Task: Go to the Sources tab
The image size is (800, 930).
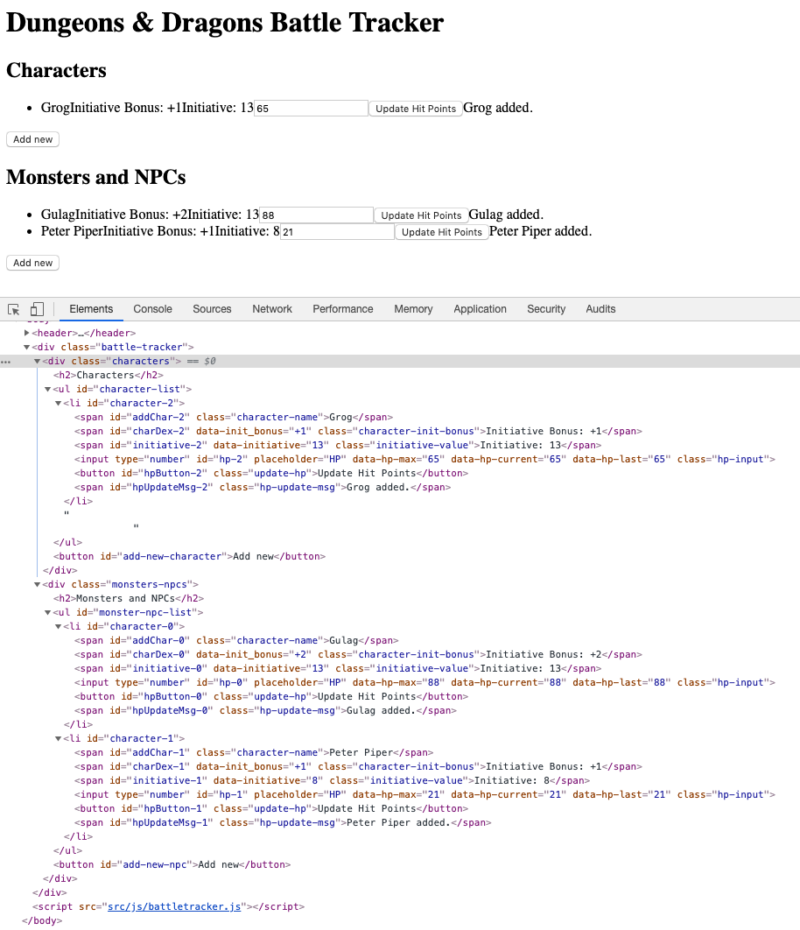Action: (212, 309)
